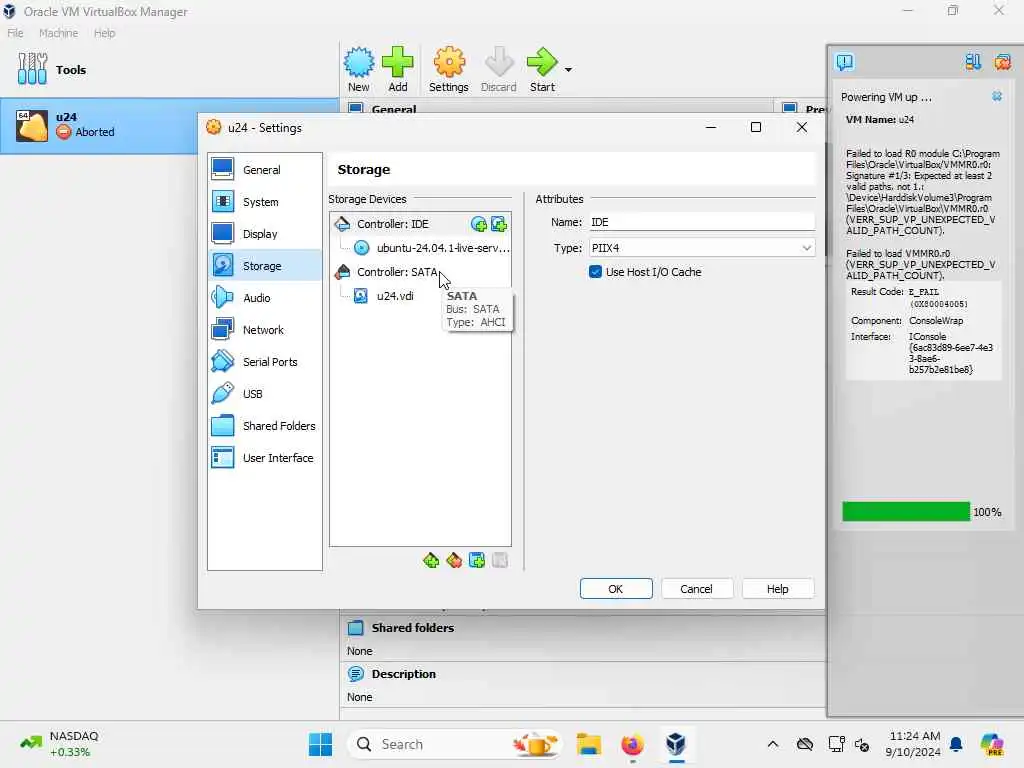Dismiss the Powering VM up notification
The height and width of the screenshot is (768, 1024).
click(x=997, y=97)
